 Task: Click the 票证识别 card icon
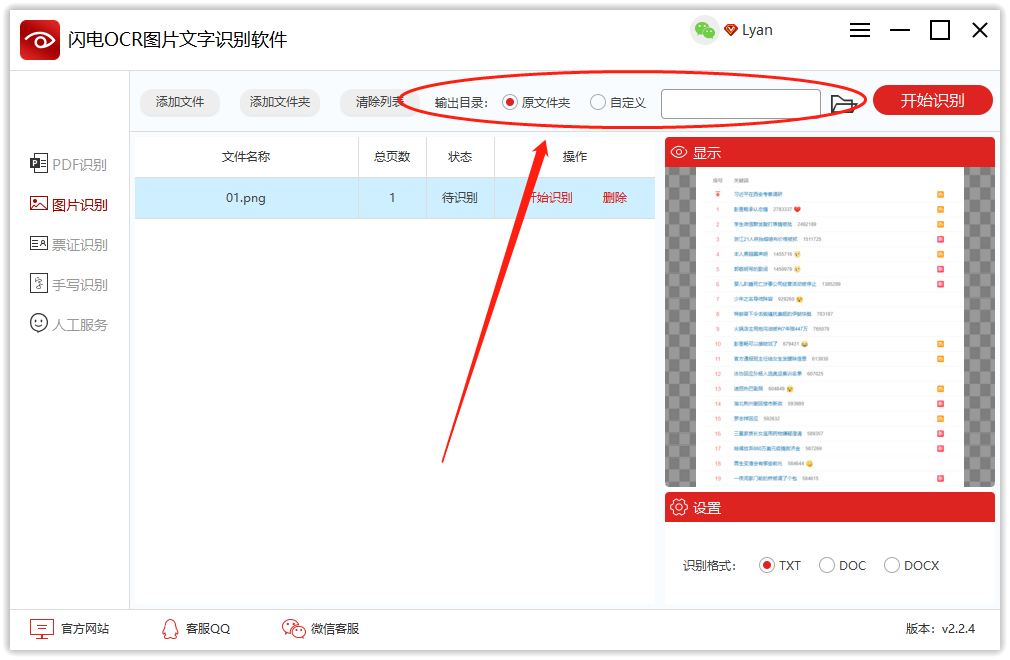tap(39, 243)
